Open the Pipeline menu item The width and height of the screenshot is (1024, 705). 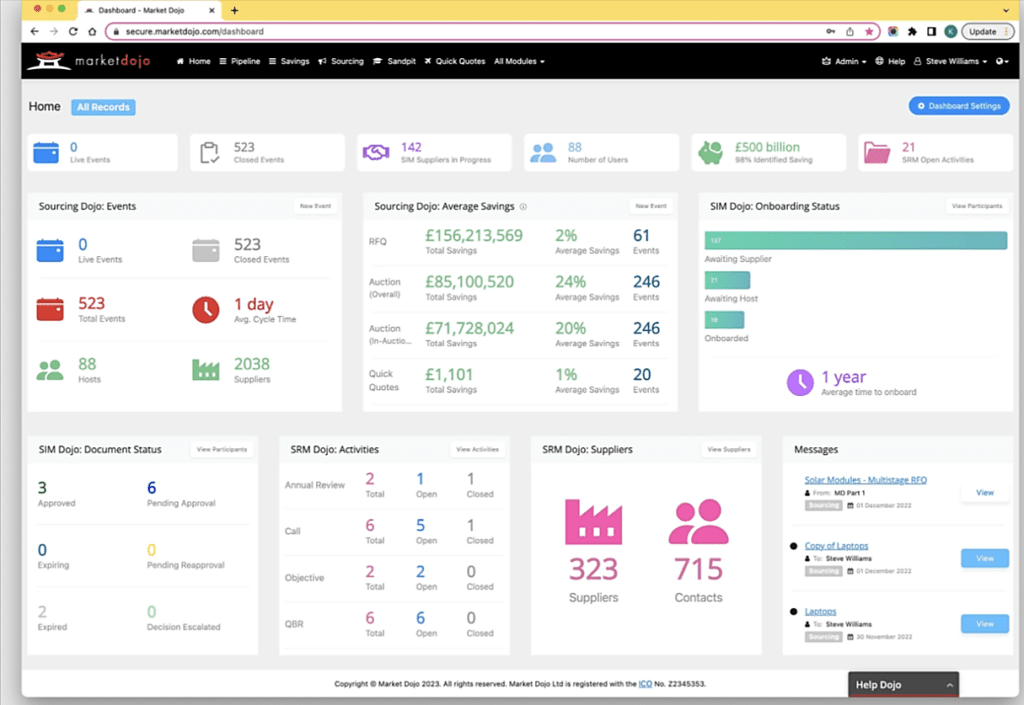pos(240,61)
